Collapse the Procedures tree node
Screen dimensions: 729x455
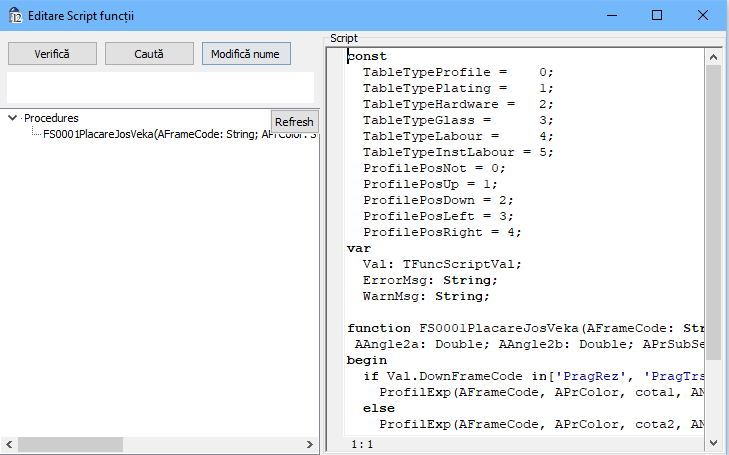tap(12, 118)
